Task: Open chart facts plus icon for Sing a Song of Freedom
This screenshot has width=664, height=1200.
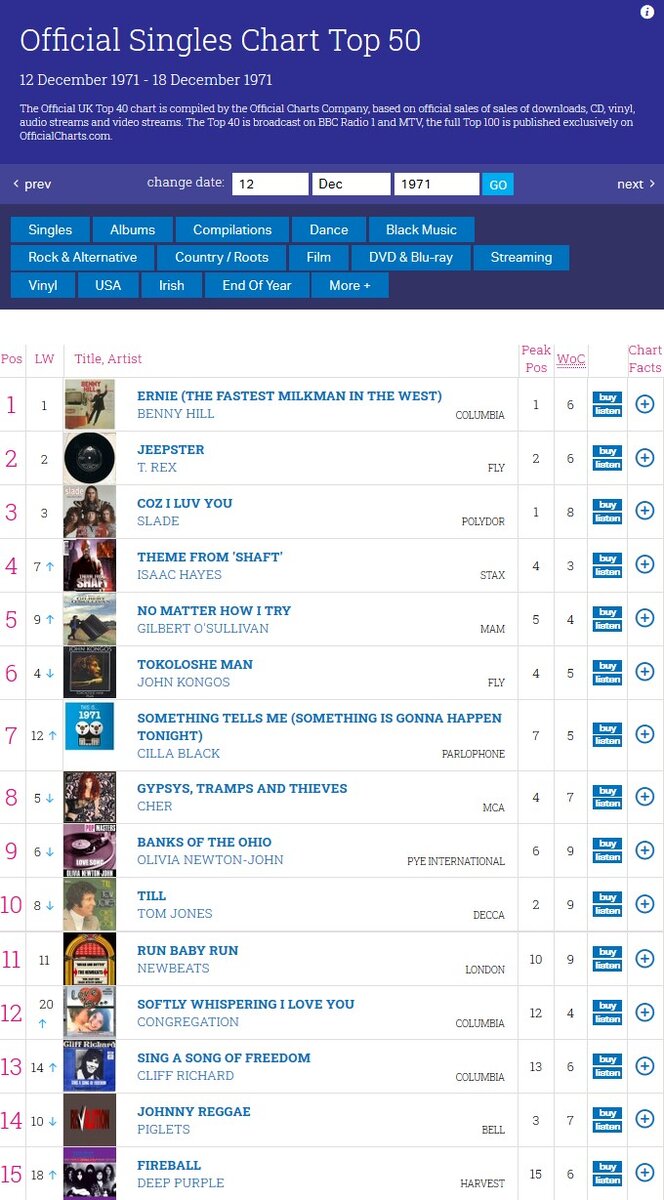Action: (x=645, y=1066)
